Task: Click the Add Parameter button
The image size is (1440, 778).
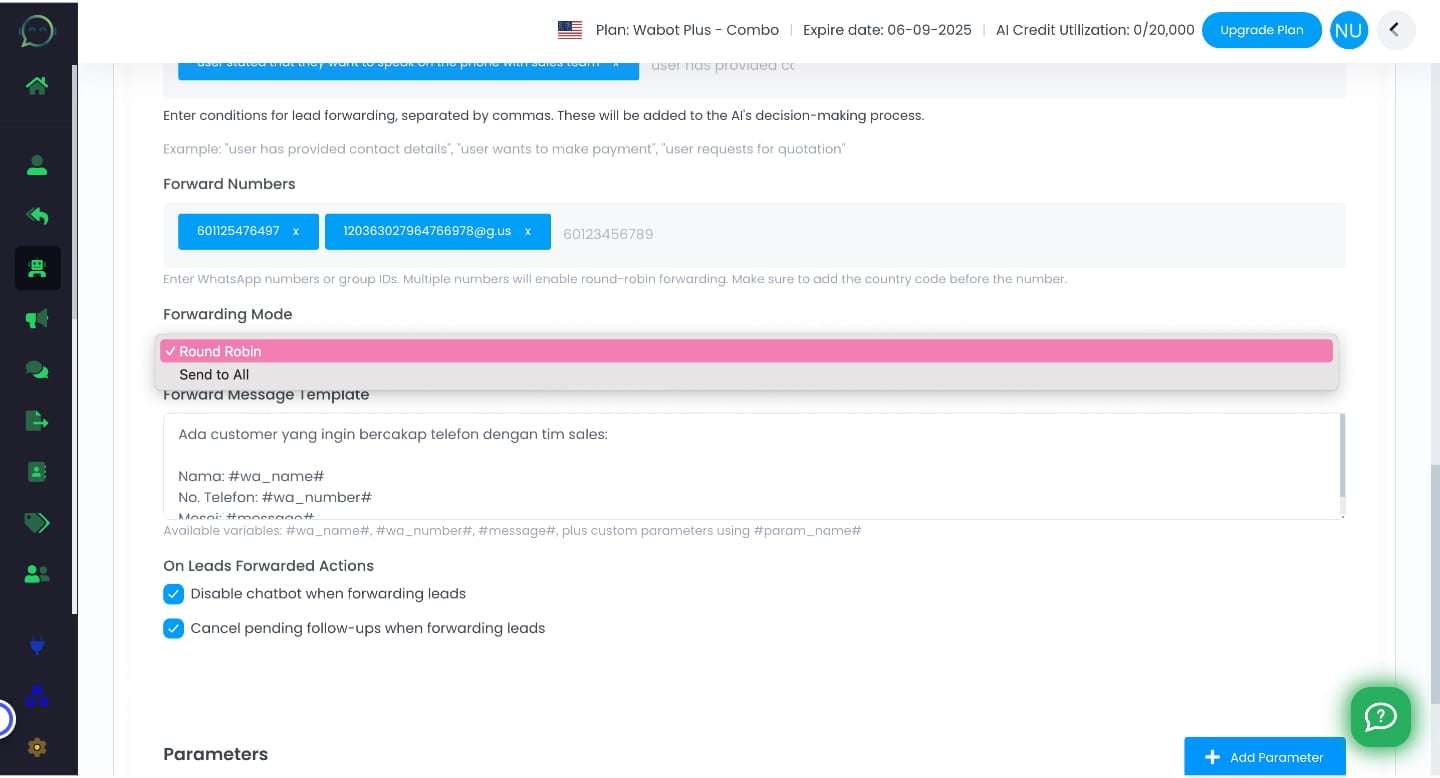Action: [x=1265, y=757]
